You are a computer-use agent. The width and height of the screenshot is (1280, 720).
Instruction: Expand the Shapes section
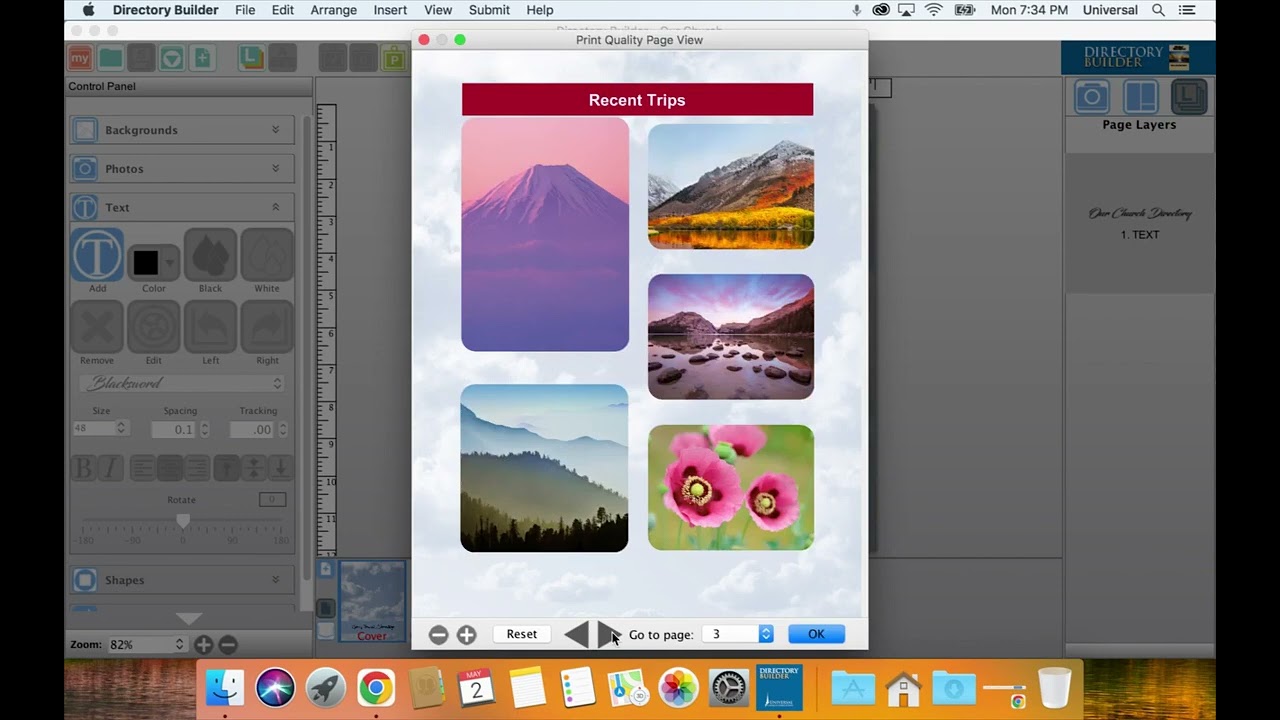[x=275, y=580]
